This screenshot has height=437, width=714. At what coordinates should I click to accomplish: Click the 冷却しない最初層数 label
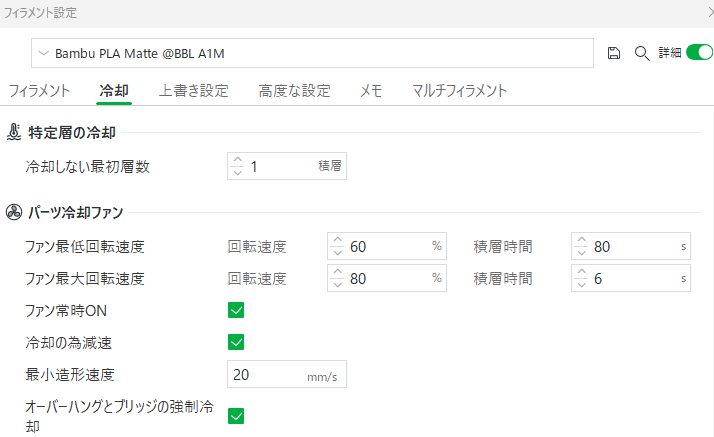point(87,167)
